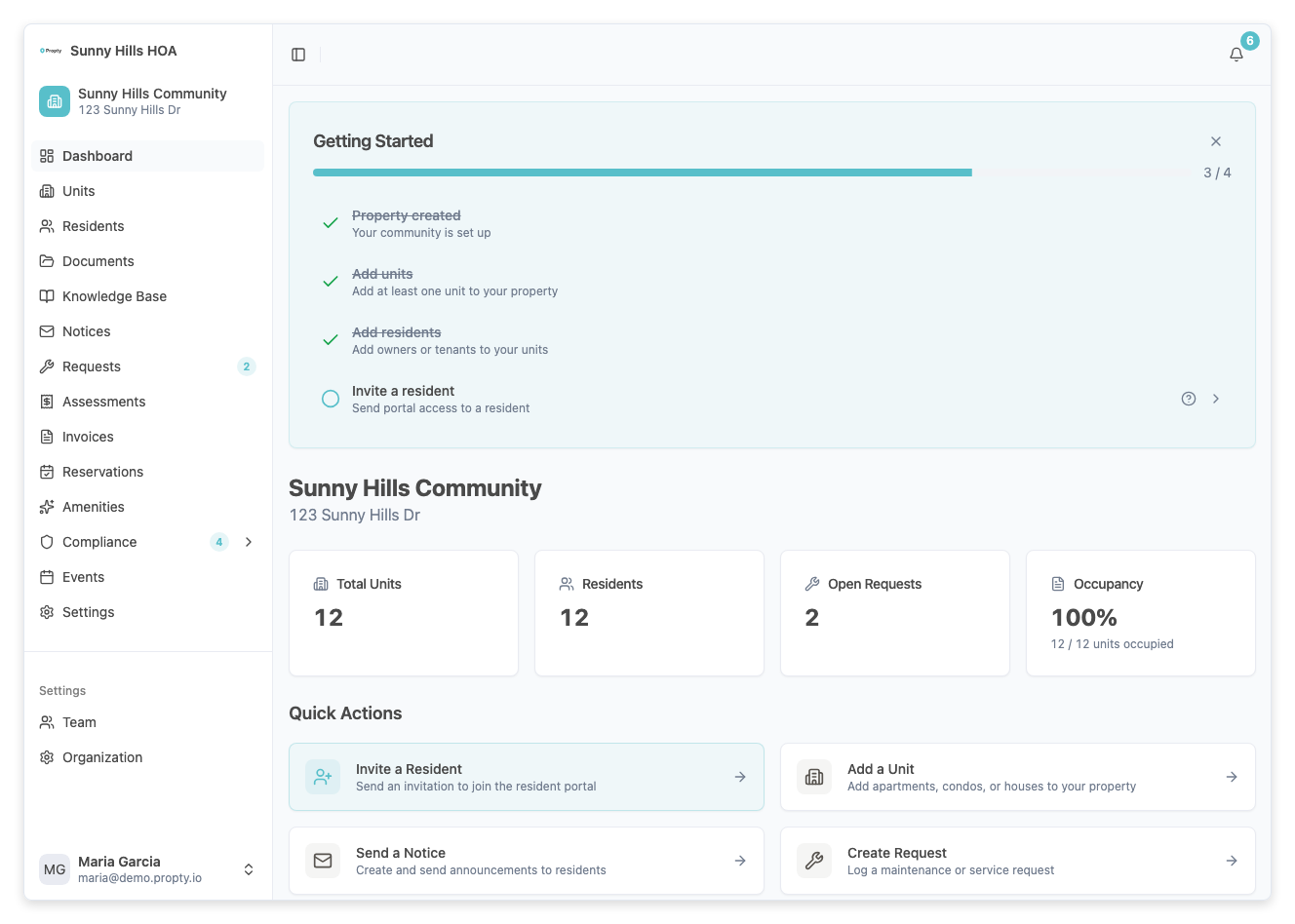Click the Getting Started progress bar
1295x924 pixels.
point(642,172)
